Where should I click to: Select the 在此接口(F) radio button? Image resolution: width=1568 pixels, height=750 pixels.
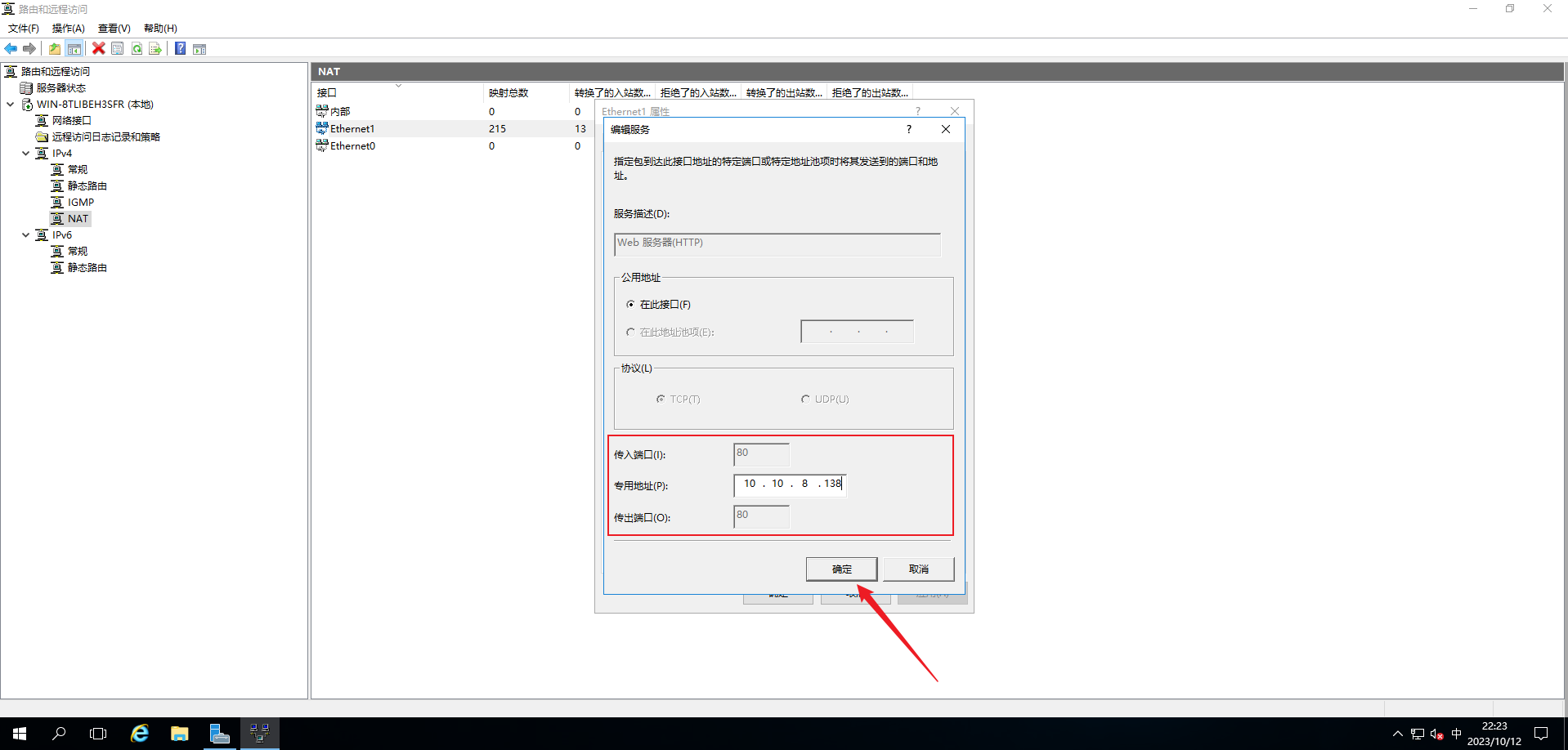630,304
